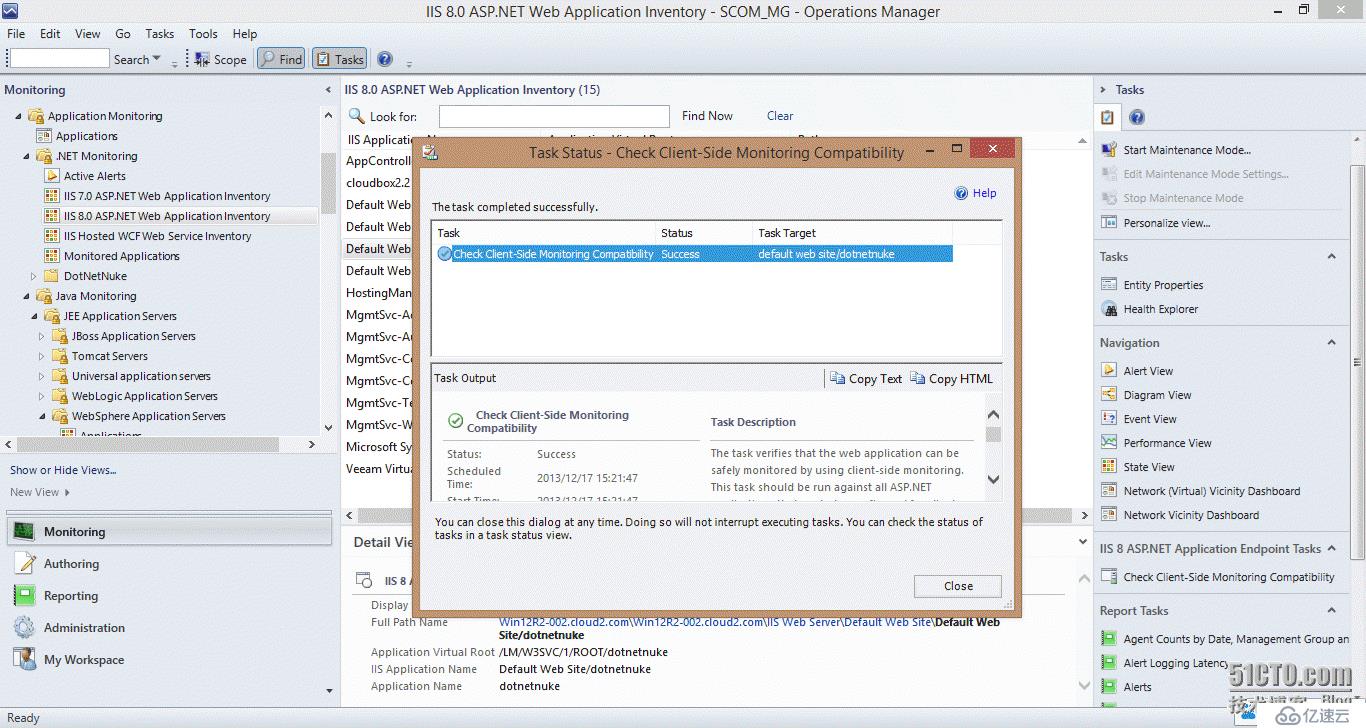Select the Applications view under Application Monitoring
The height and width of the screenshot is (728, 1366).
coord(87,136)
